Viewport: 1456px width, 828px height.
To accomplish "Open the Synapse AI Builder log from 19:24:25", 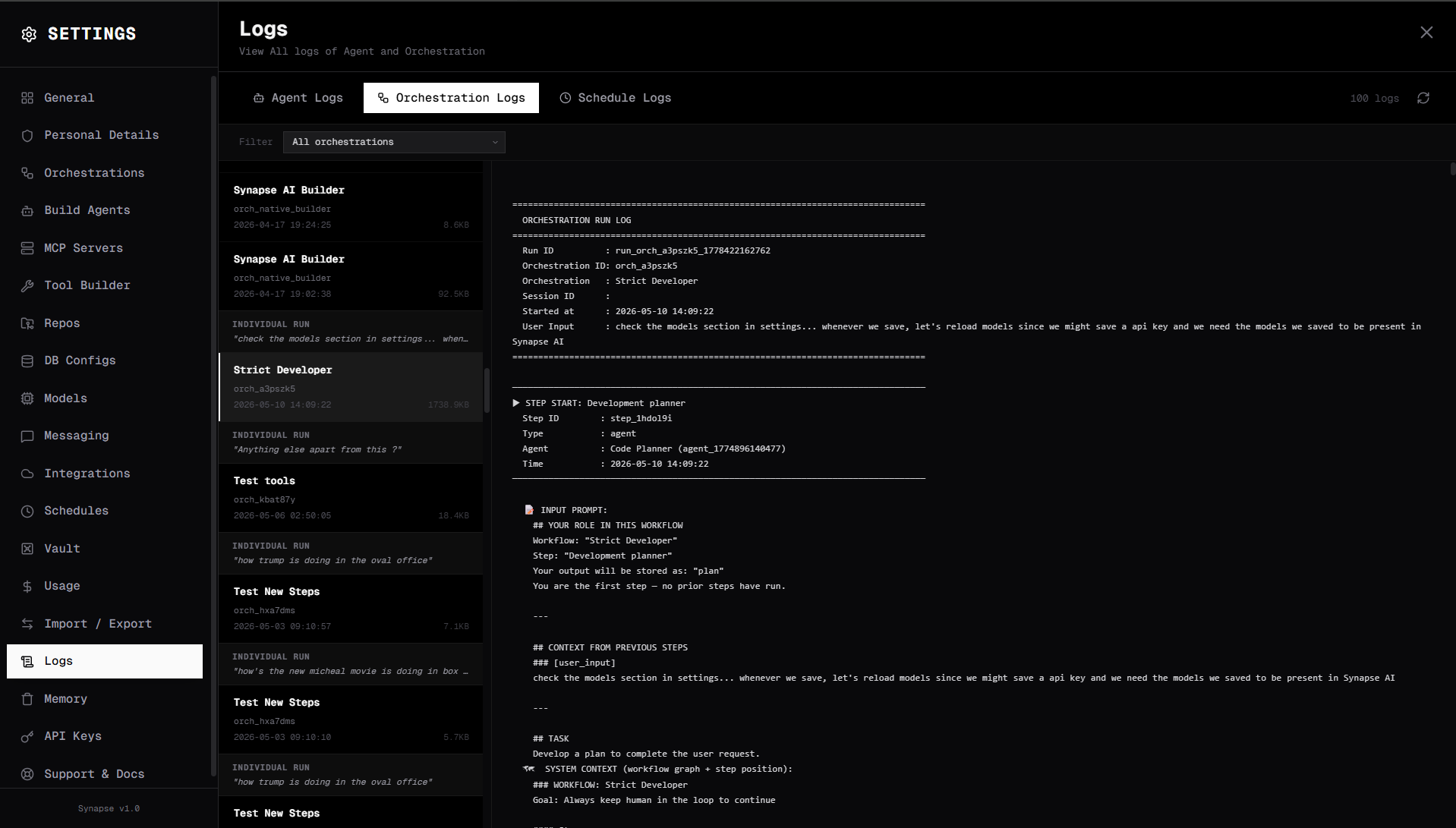I will pos(351,207).
